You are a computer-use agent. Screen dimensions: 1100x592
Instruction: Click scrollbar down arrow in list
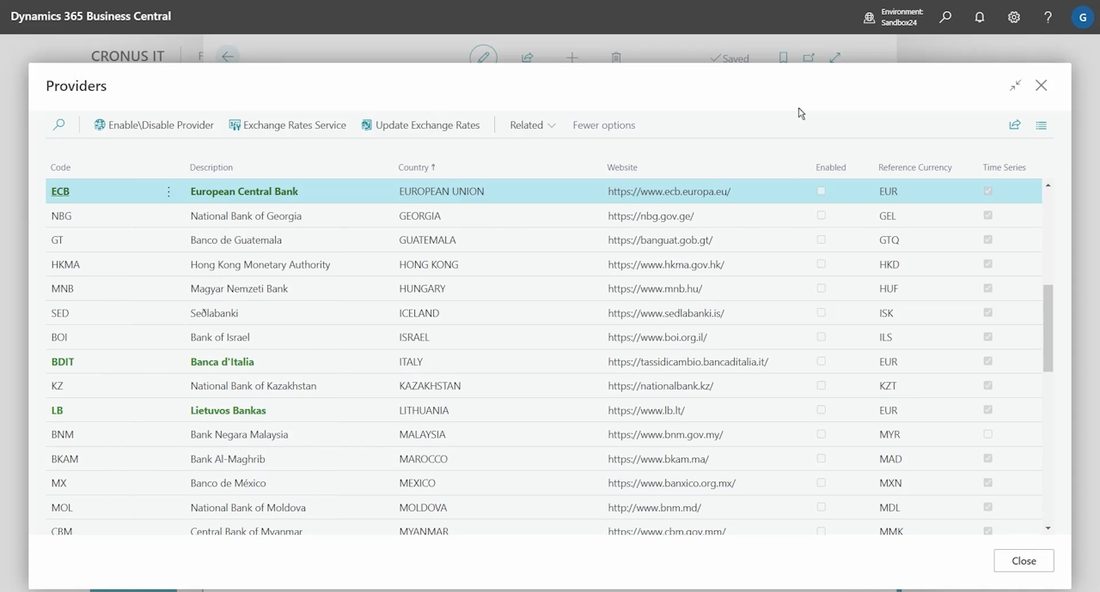pyautogui.click(x=1048, y=528)
